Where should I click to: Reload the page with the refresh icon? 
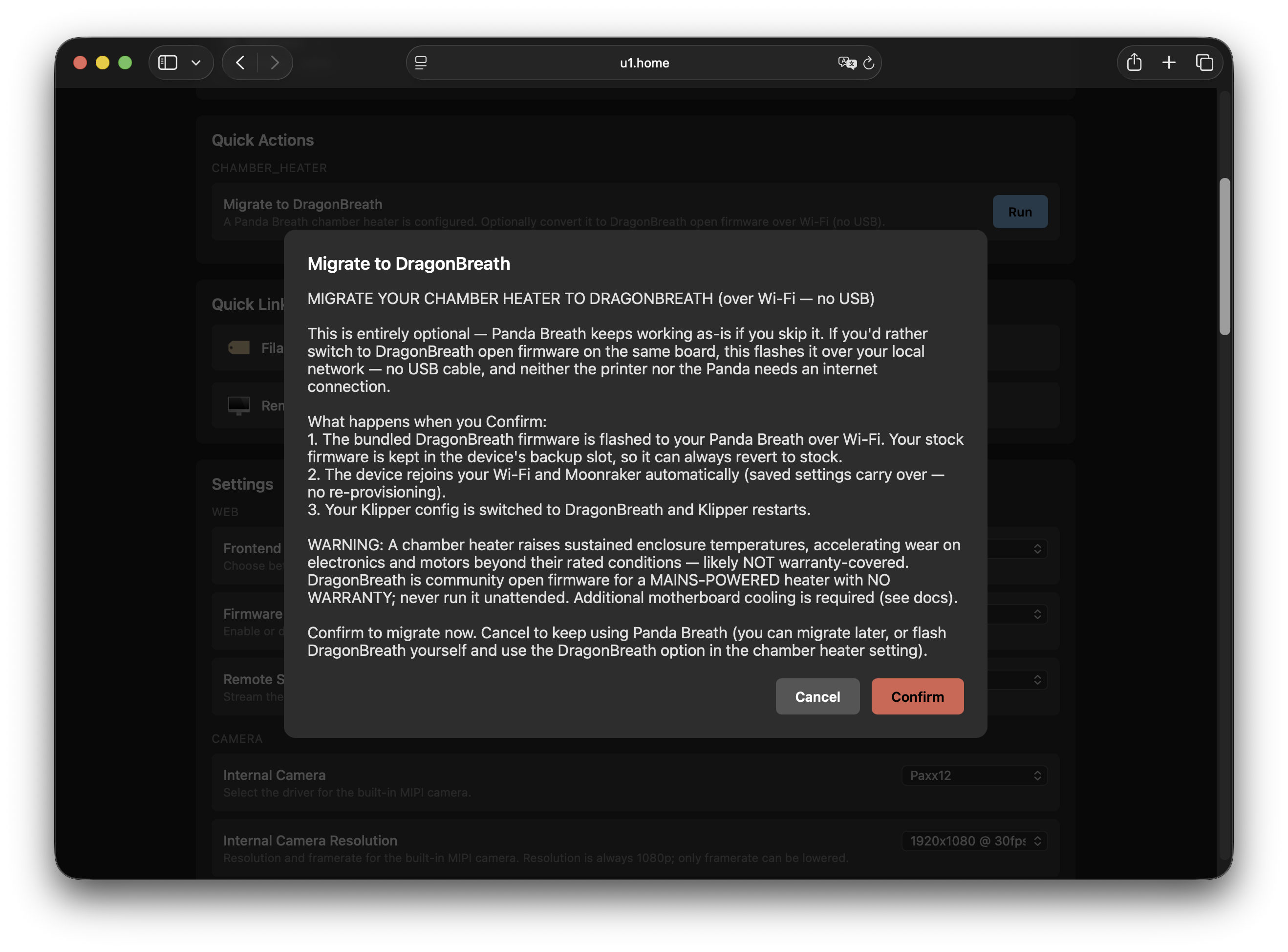pyautogui.click(x=869, y=63)
